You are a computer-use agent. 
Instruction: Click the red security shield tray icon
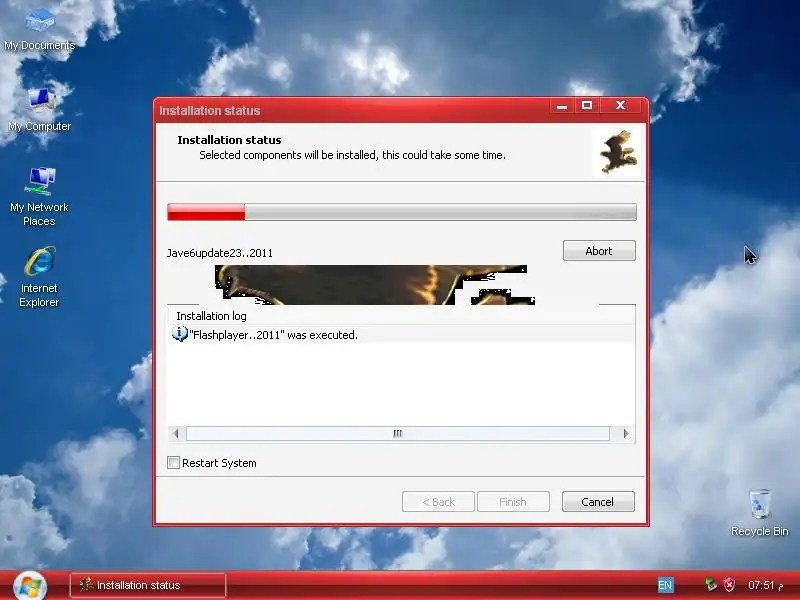(x=730, y=585)
